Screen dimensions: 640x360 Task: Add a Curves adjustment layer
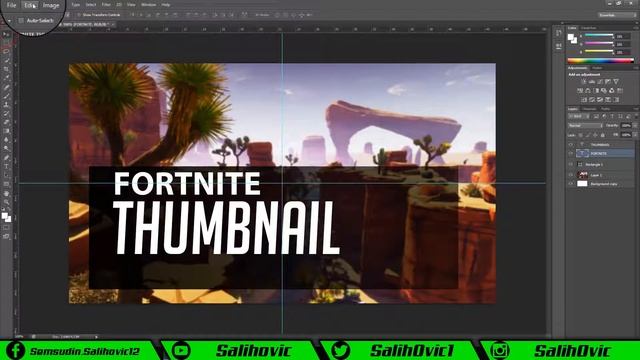click(x=600, y=82)
